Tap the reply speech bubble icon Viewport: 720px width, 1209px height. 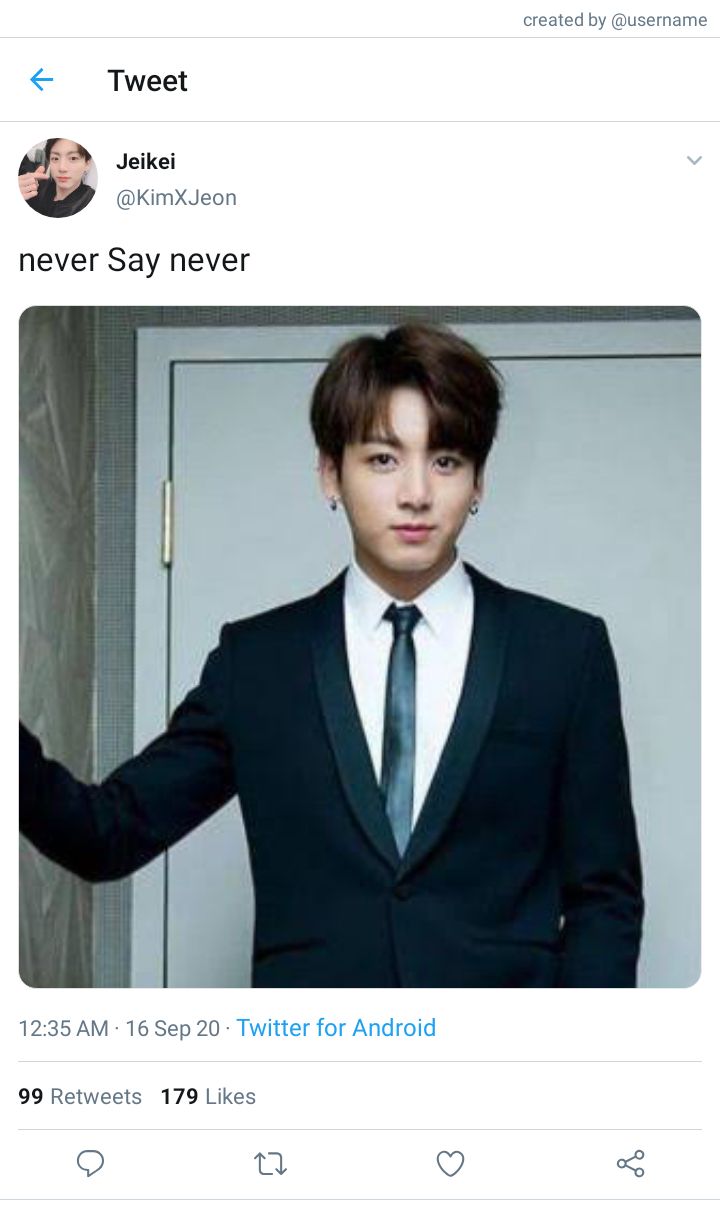coord(91,1163)
